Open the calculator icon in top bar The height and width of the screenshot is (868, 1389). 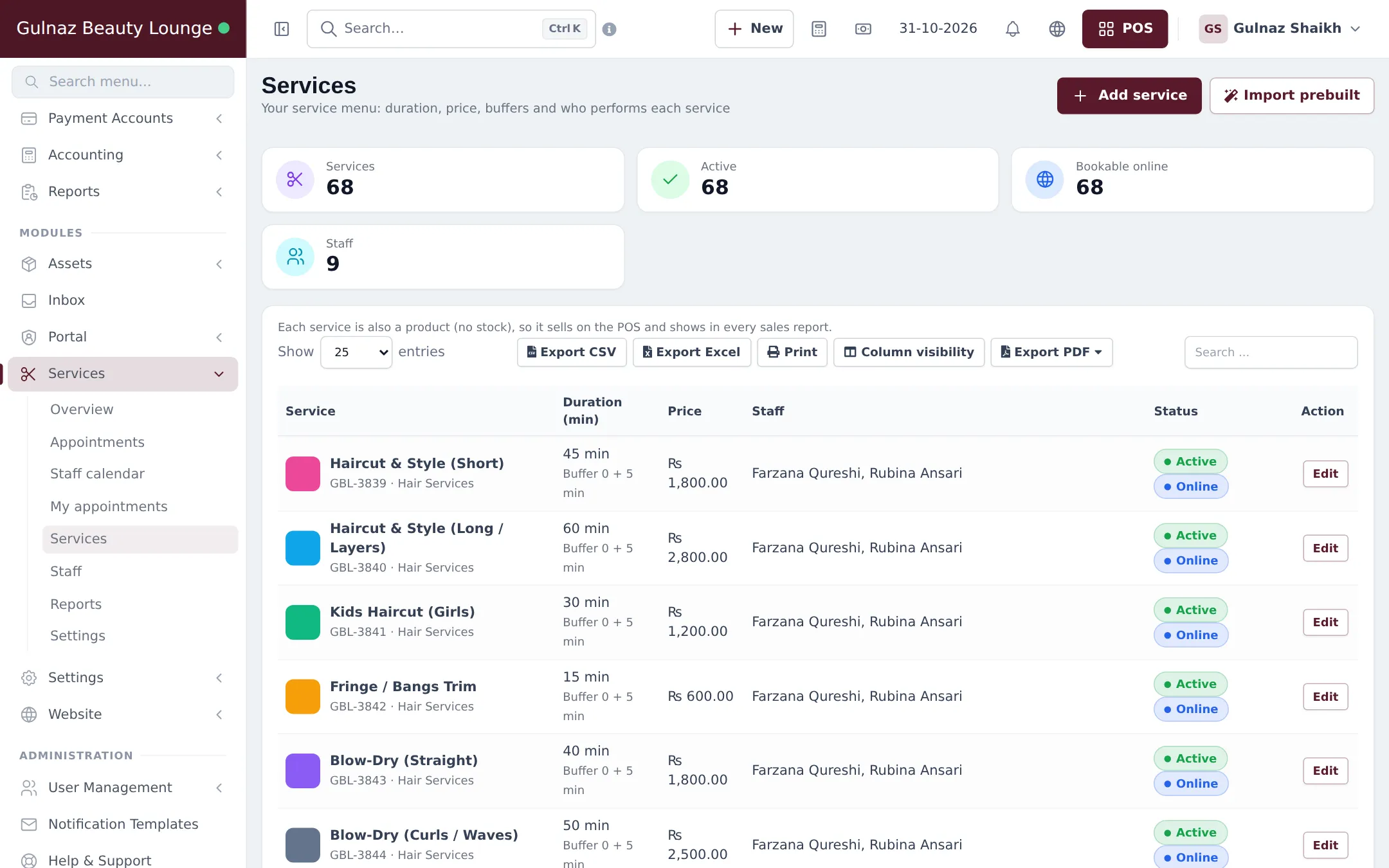pos(819,29)
